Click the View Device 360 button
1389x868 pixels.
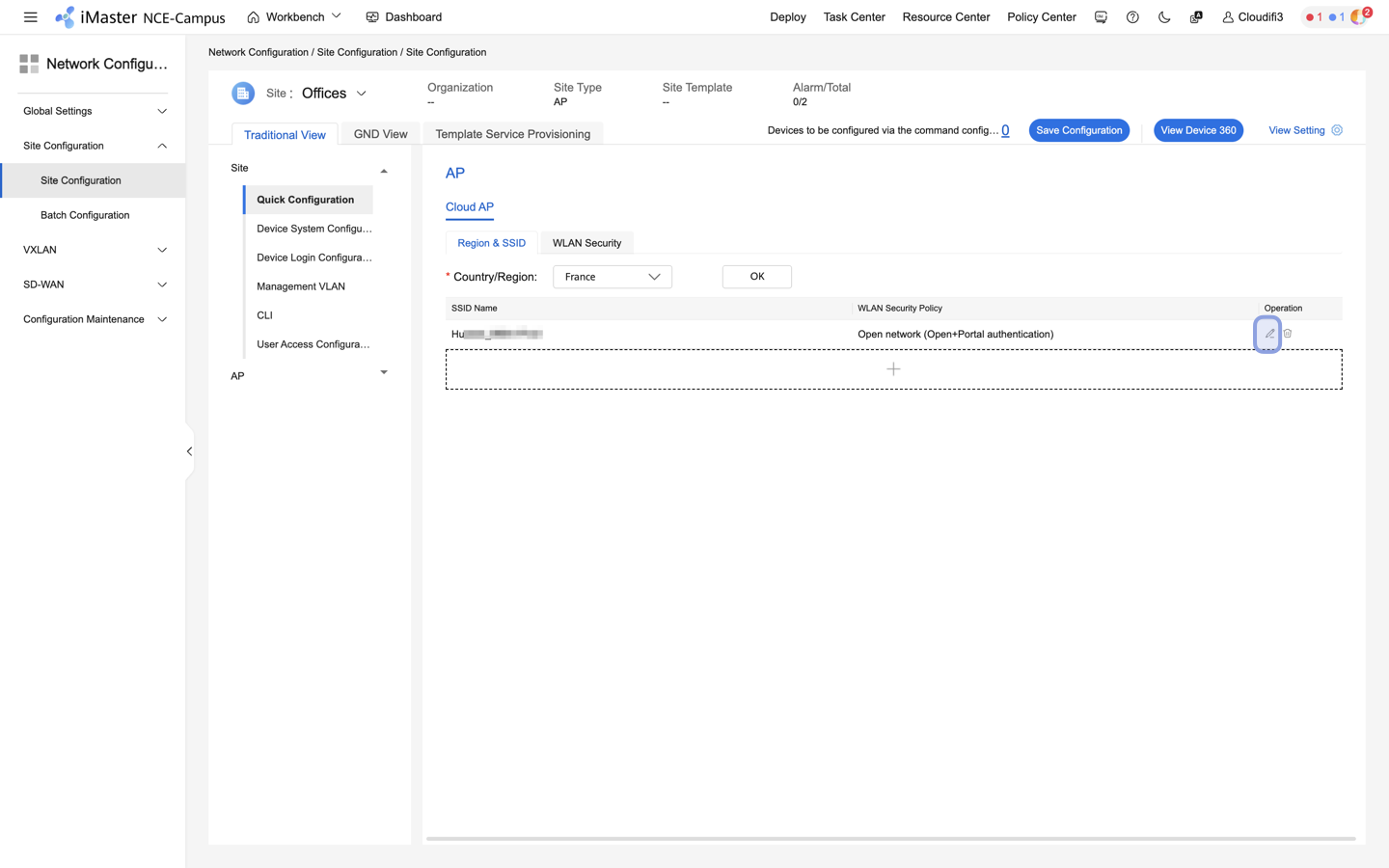click(x=1198, y=130)
